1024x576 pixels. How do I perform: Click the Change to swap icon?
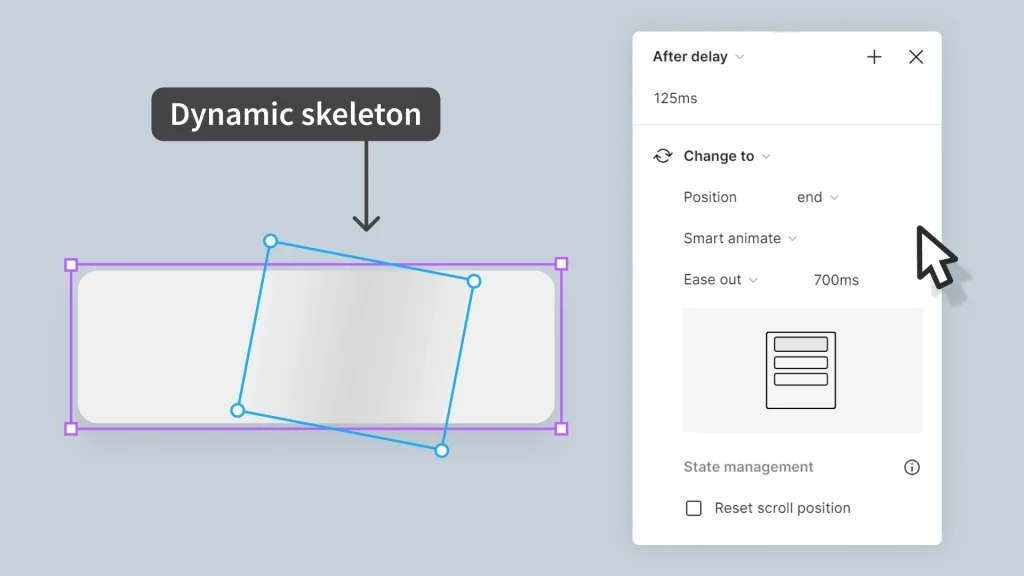(x=663, y=156)
